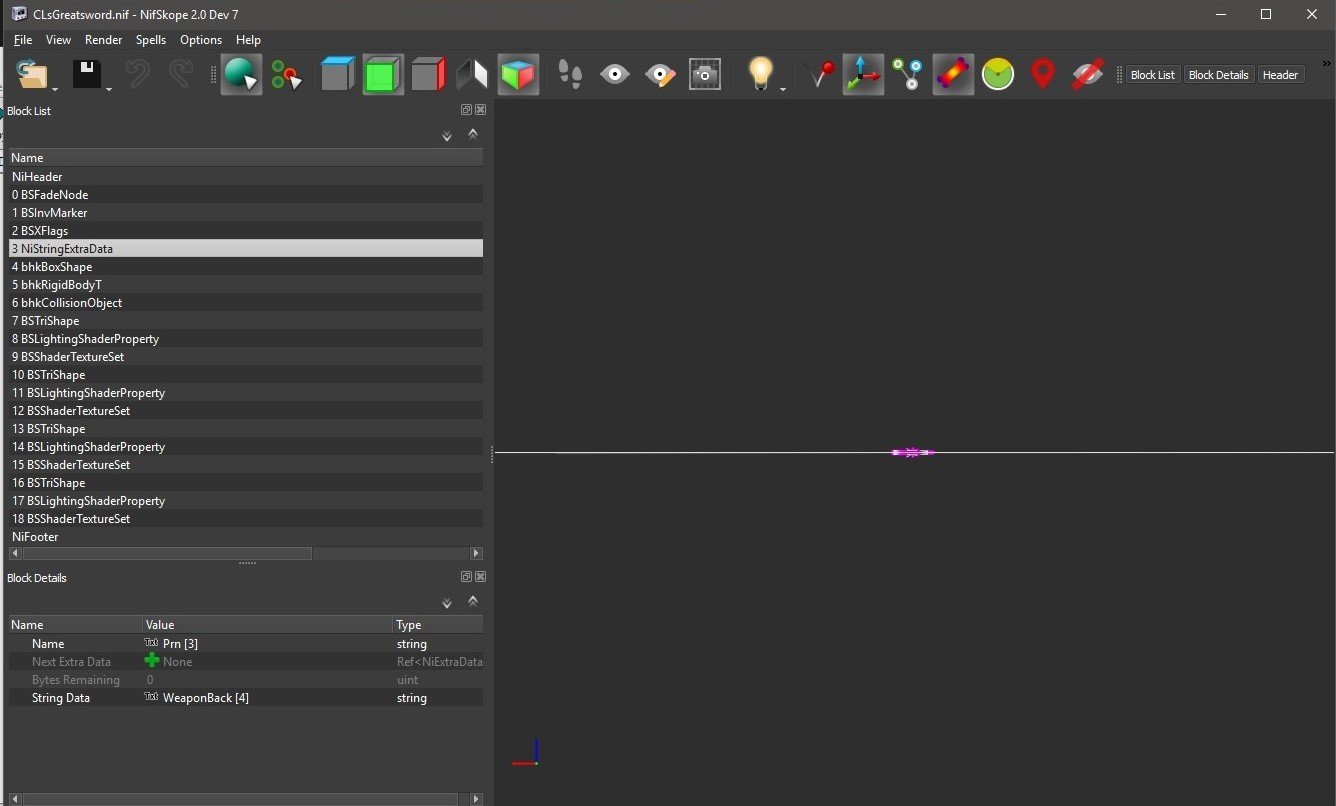Open the View menu
This screenshot has height=806, width=1336.
point(59,40)
